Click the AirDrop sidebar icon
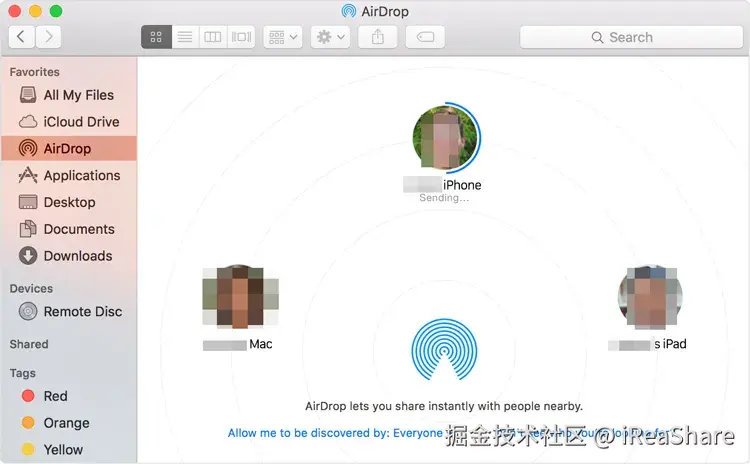Viewport: 750px width, 464px height. [28, 148]
